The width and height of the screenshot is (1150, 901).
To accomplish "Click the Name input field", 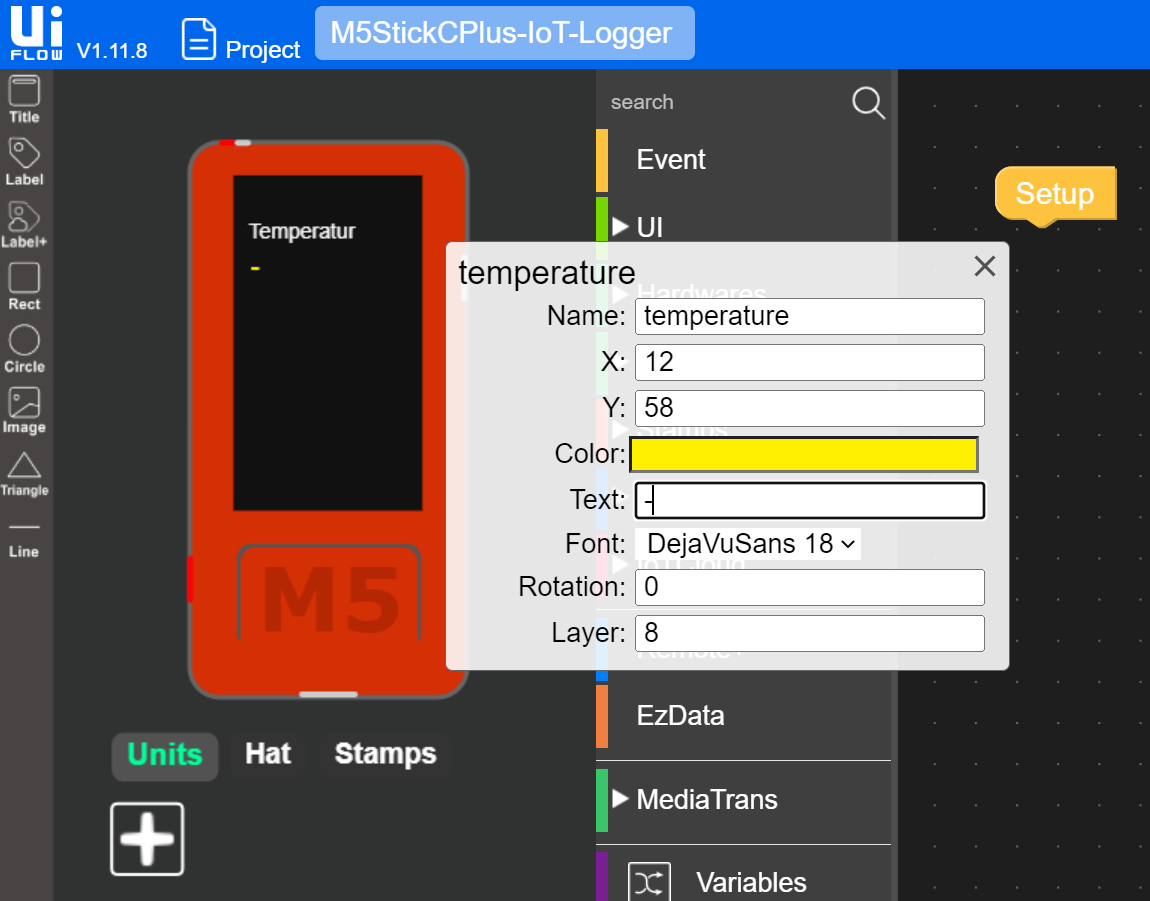I will [x=810, y=316].
